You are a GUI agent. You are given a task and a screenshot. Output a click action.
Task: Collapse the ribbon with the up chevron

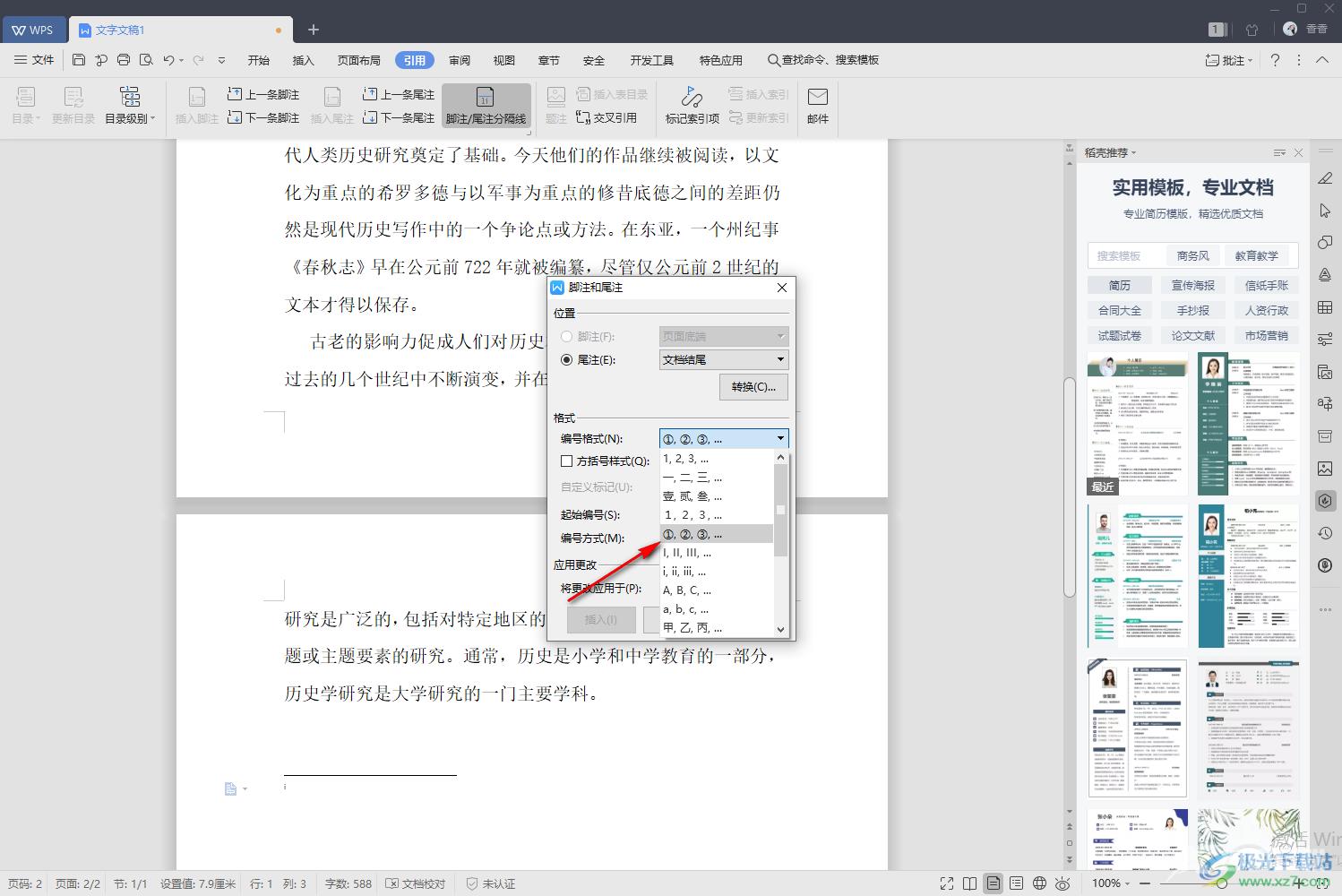point(1322,60)
